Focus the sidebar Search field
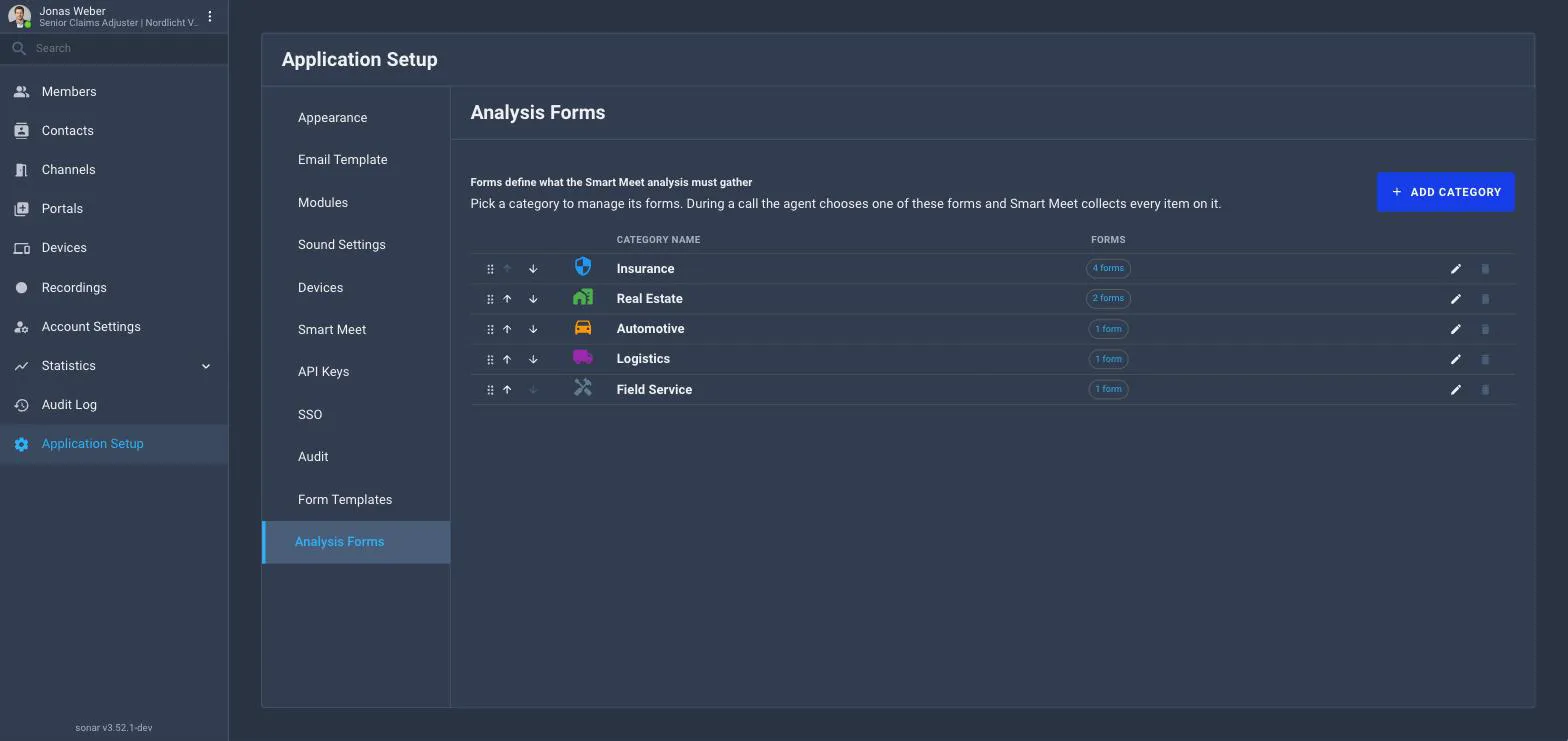 [x=114, y=48]
